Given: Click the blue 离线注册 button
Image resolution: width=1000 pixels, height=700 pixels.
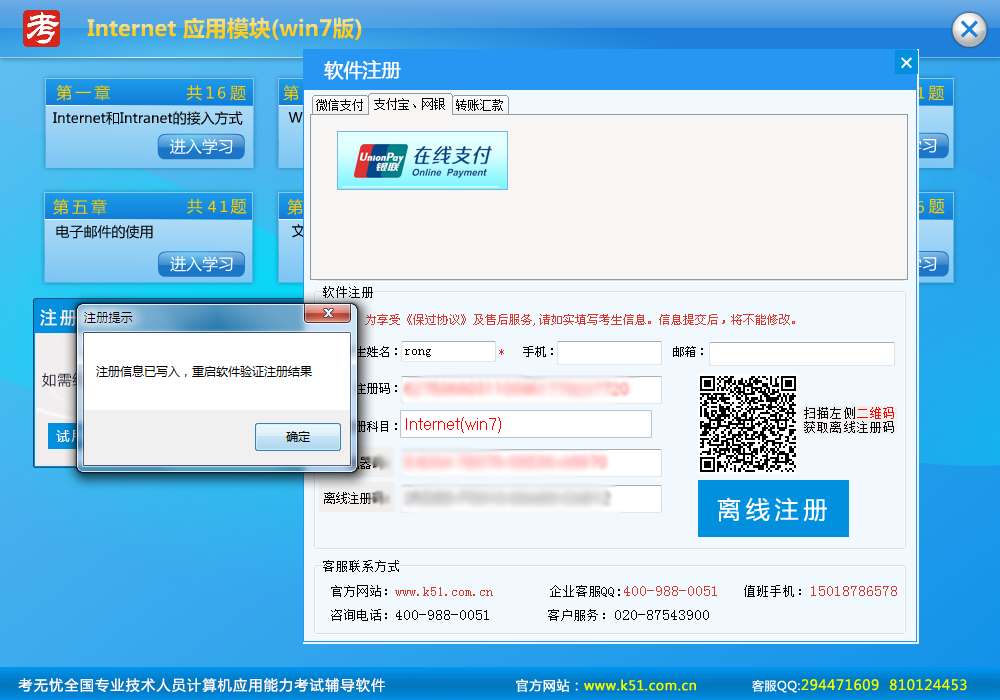Looking at the screenshot, I should pyautogui.click(x=773, y=508).
